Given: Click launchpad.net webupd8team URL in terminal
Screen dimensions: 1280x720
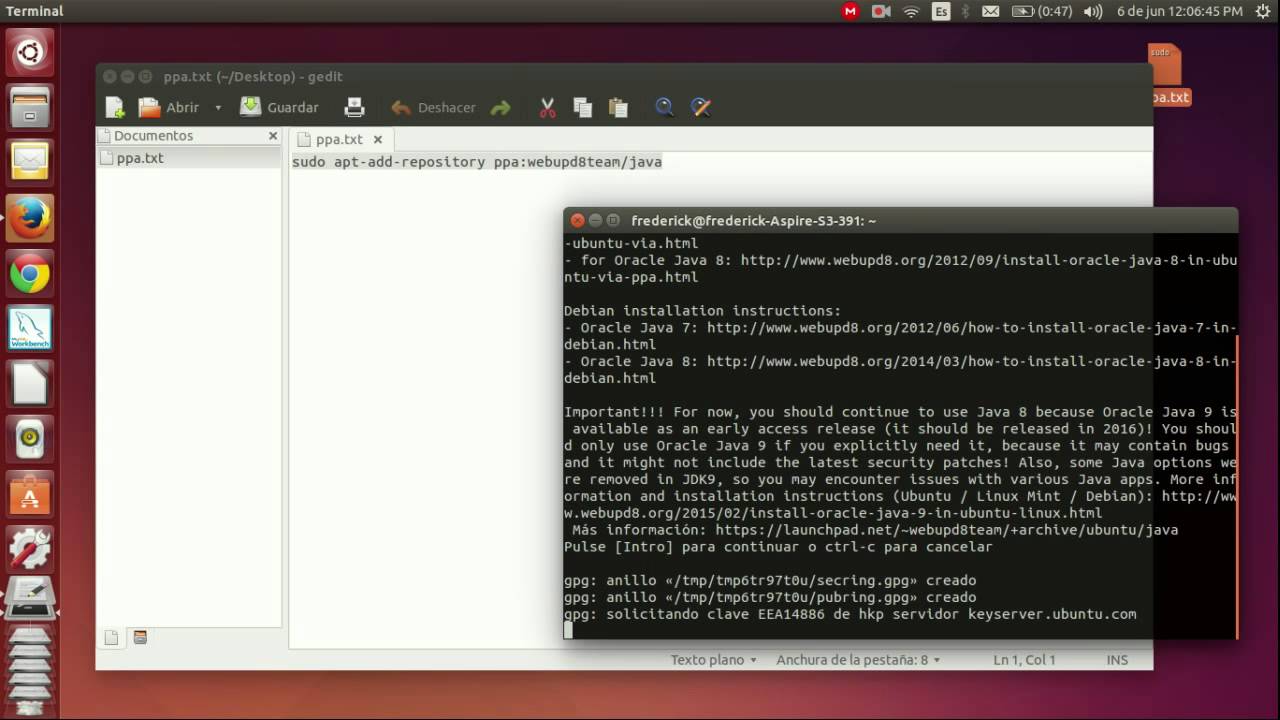Looking at the screenshot, I should point(946,530).
